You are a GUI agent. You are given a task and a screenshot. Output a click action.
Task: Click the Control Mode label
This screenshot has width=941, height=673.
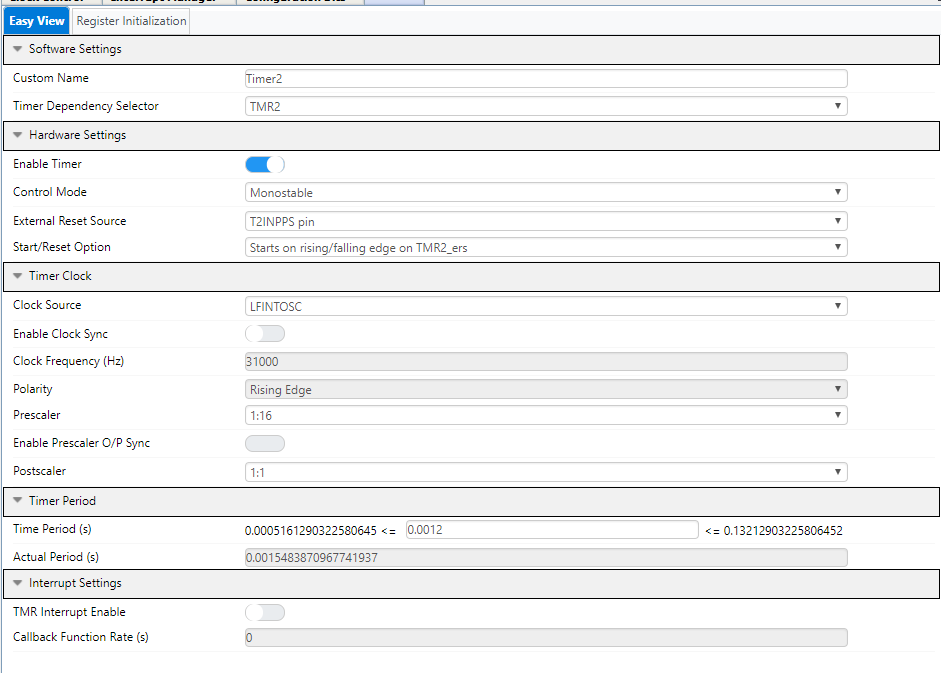(x=50, y=192)
